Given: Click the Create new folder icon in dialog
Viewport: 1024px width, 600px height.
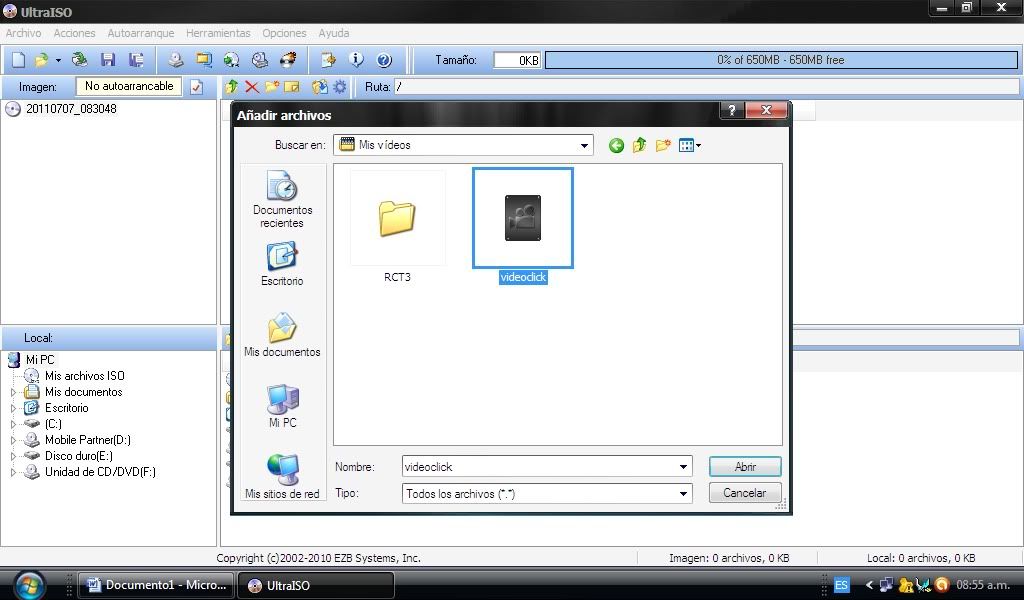Looking at the screenshot, I should point(663,145).
